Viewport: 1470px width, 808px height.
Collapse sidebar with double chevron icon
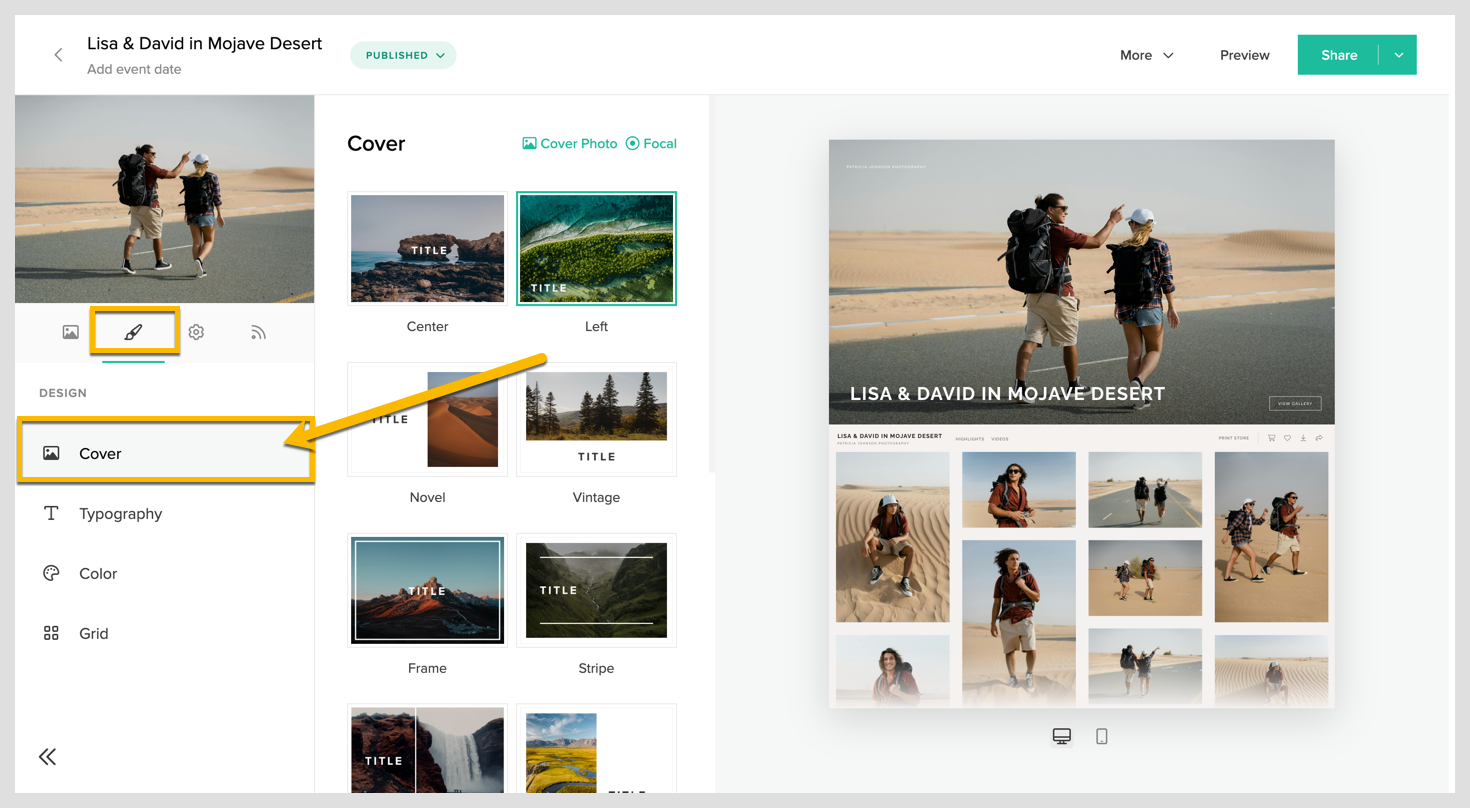tap(47, 757)
